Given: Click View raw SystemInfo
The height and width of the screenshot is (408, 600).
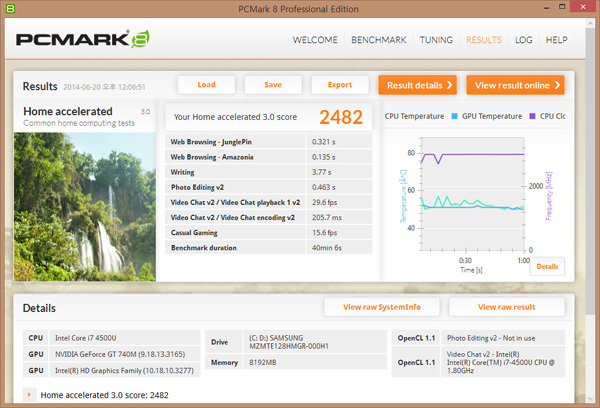Looking at the screenshot, I should 382,307.
